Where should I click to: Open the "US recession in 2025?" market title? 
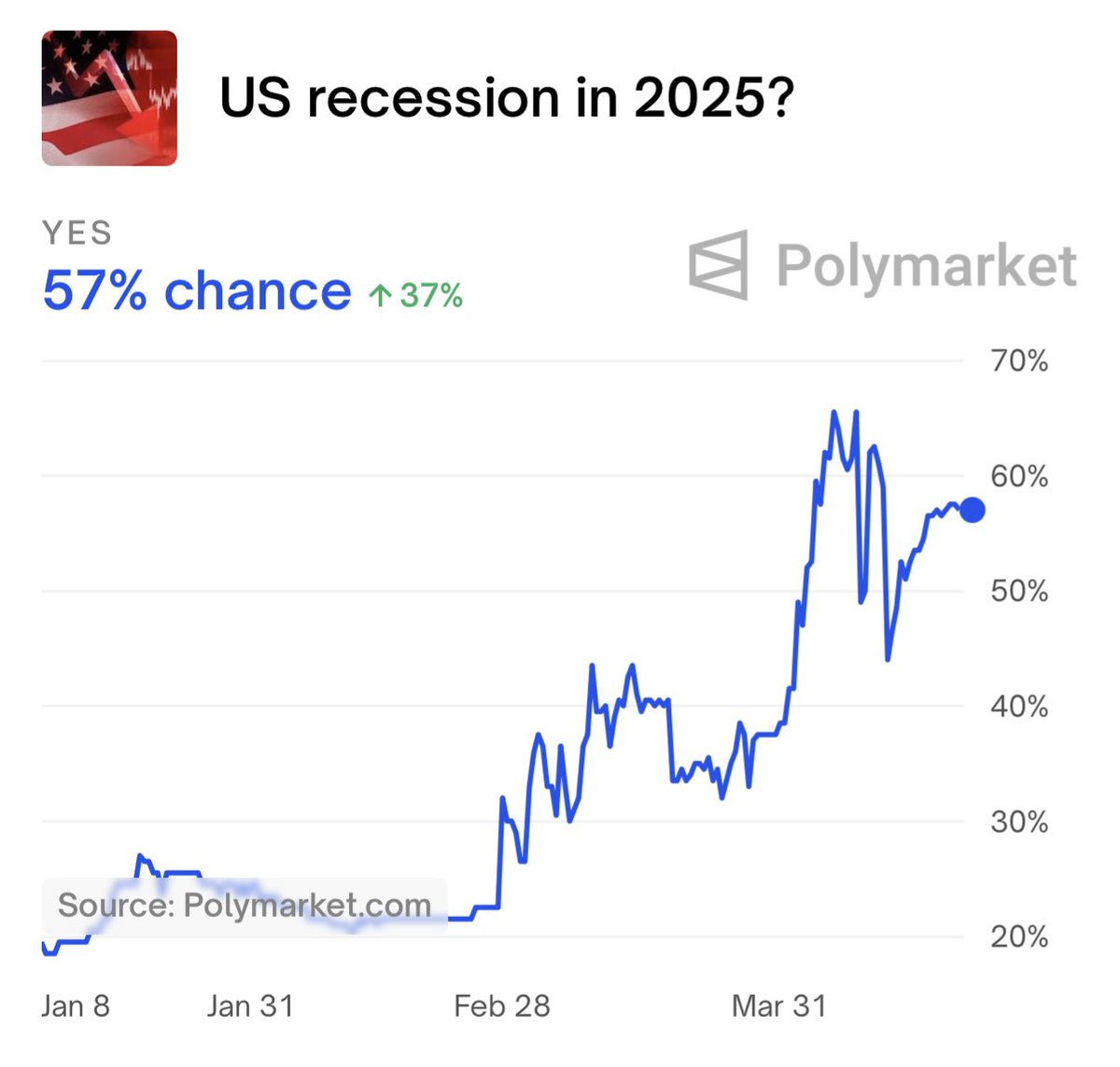pos(506,98)
